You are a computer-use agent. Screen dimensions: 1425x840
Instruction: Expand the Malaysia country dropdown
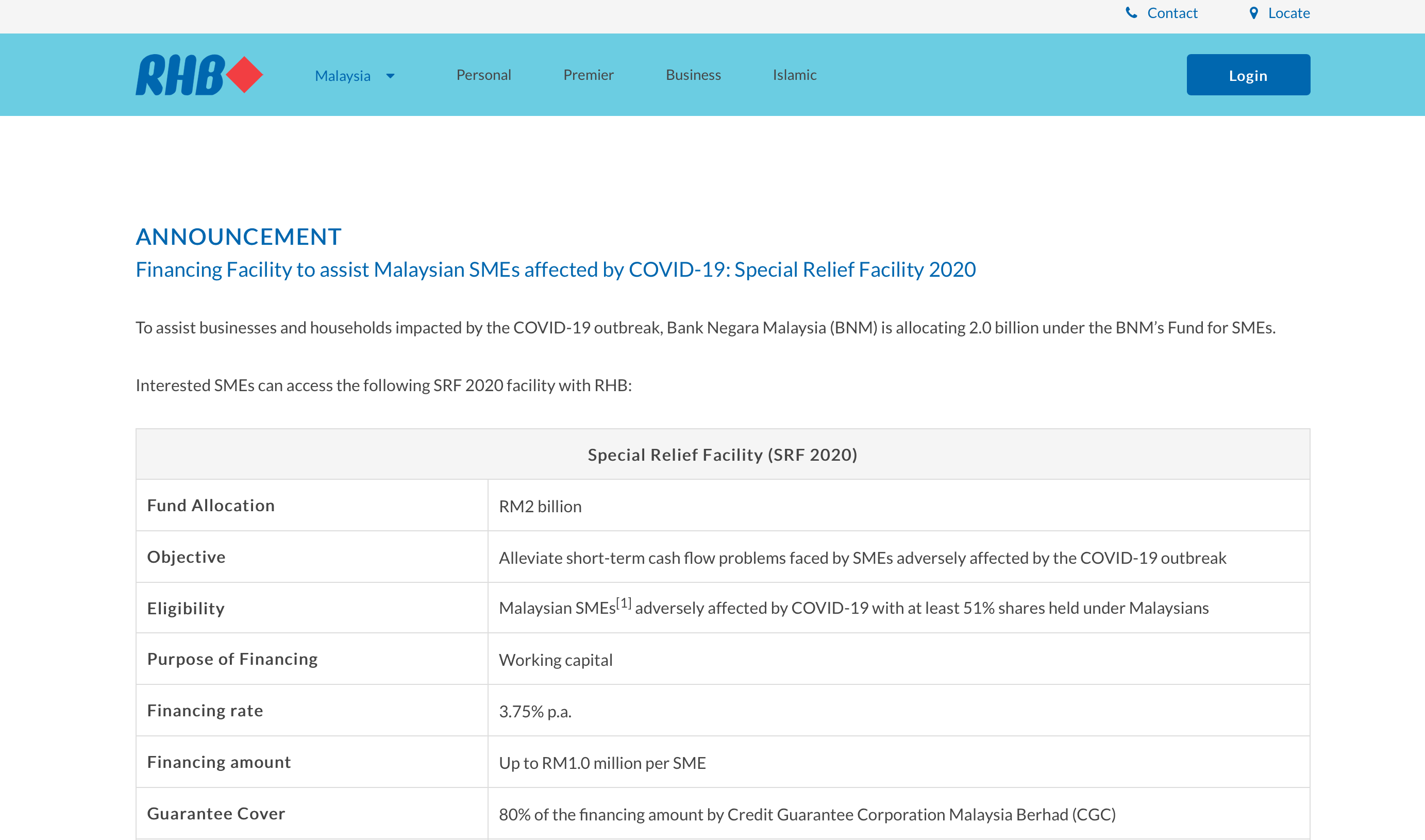(x=354, y=76)
